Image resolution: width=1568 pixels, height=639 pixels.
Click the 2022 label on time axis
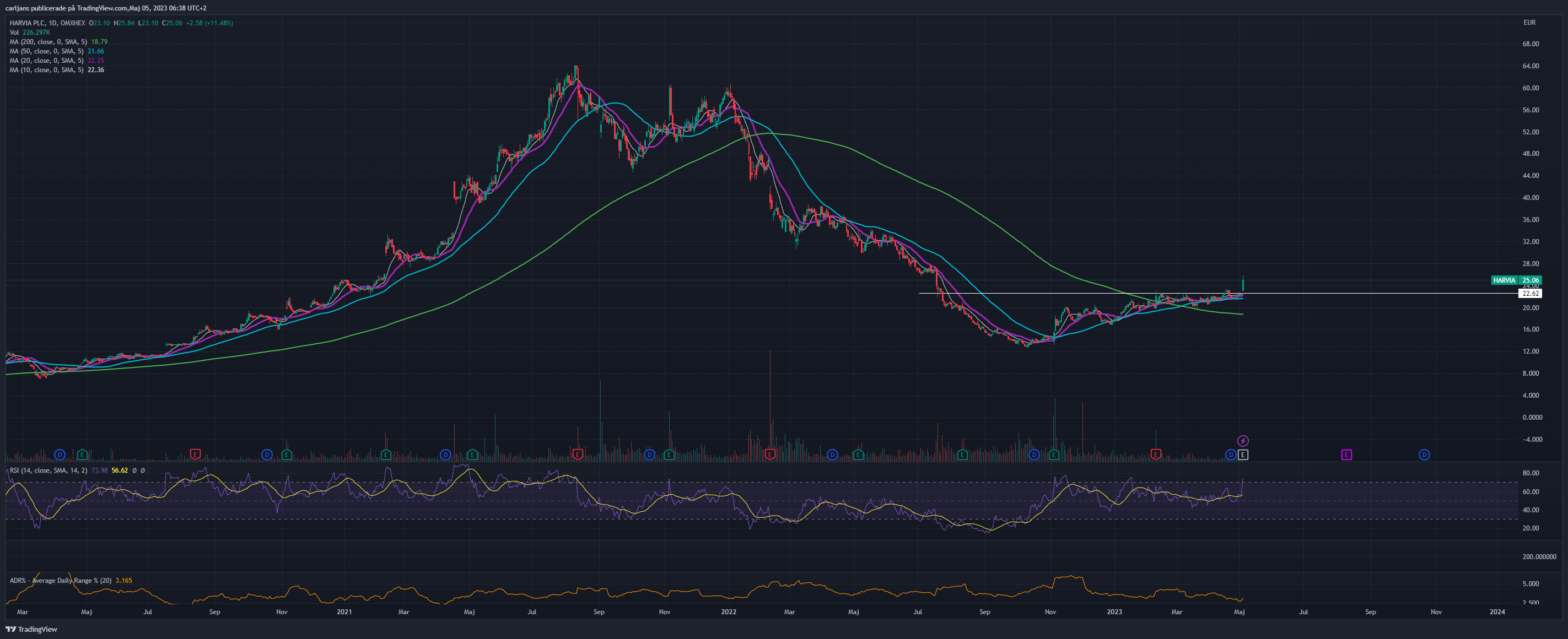(x=729, y=612)
